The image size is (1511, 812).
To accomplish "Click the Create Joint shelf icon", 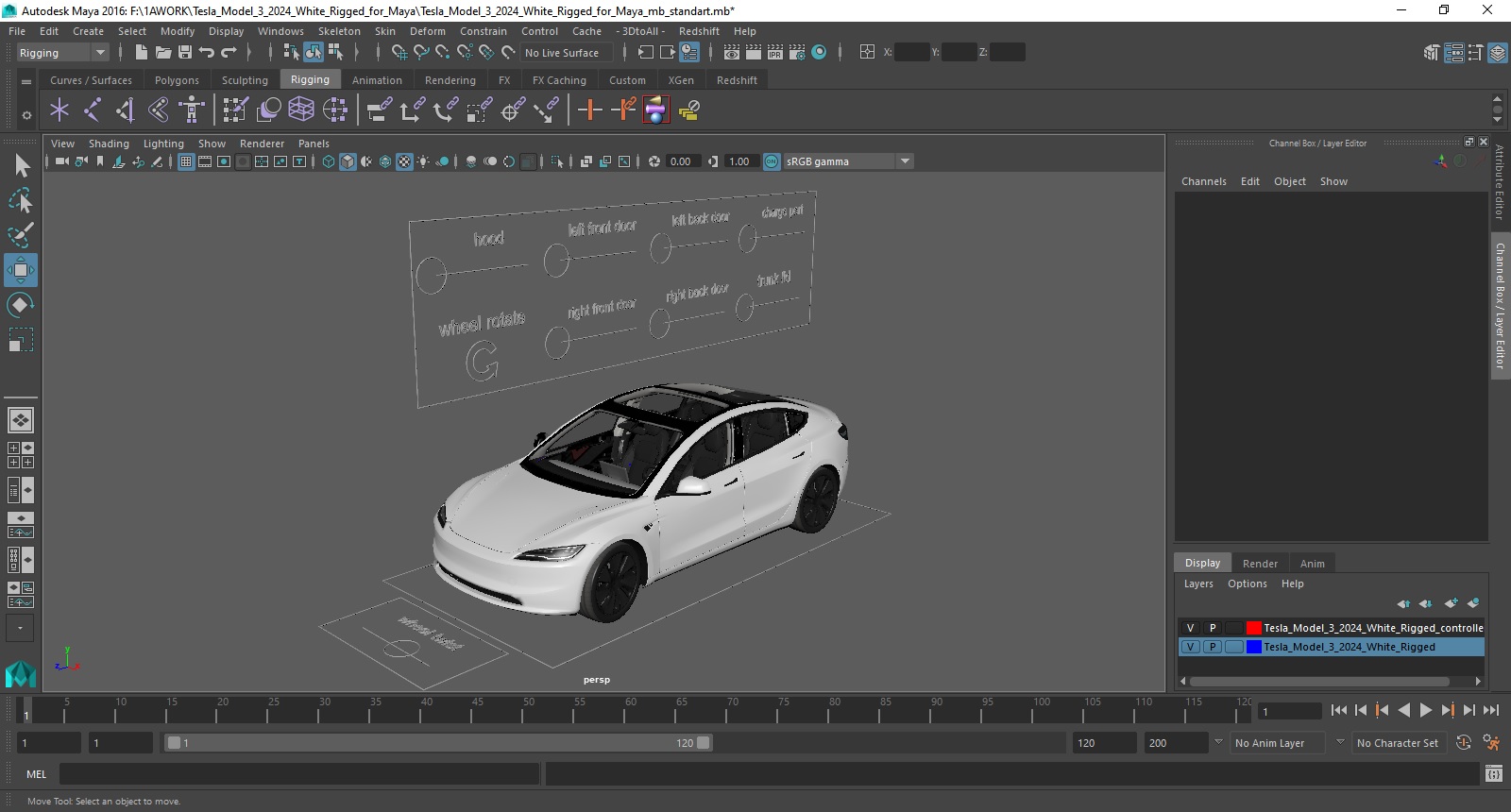I will 93,110.
